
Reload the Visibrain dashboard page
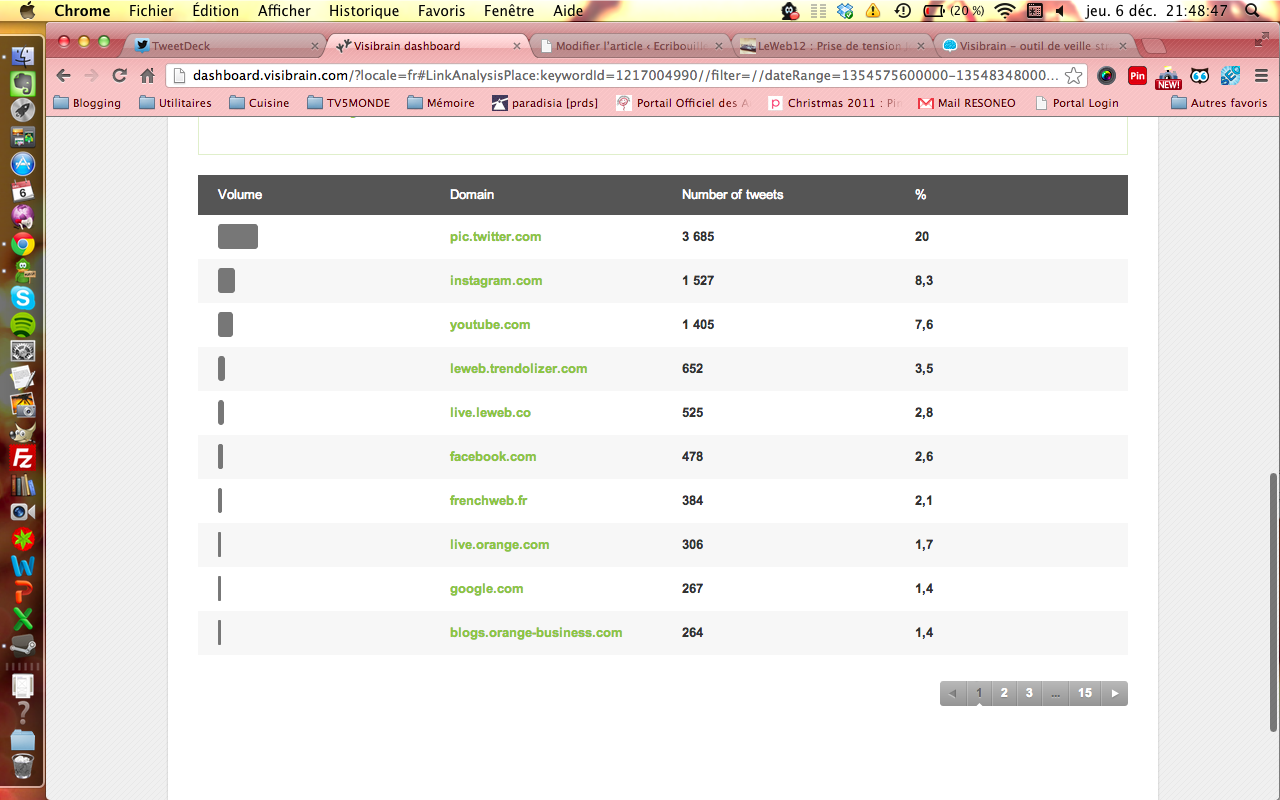119,75
